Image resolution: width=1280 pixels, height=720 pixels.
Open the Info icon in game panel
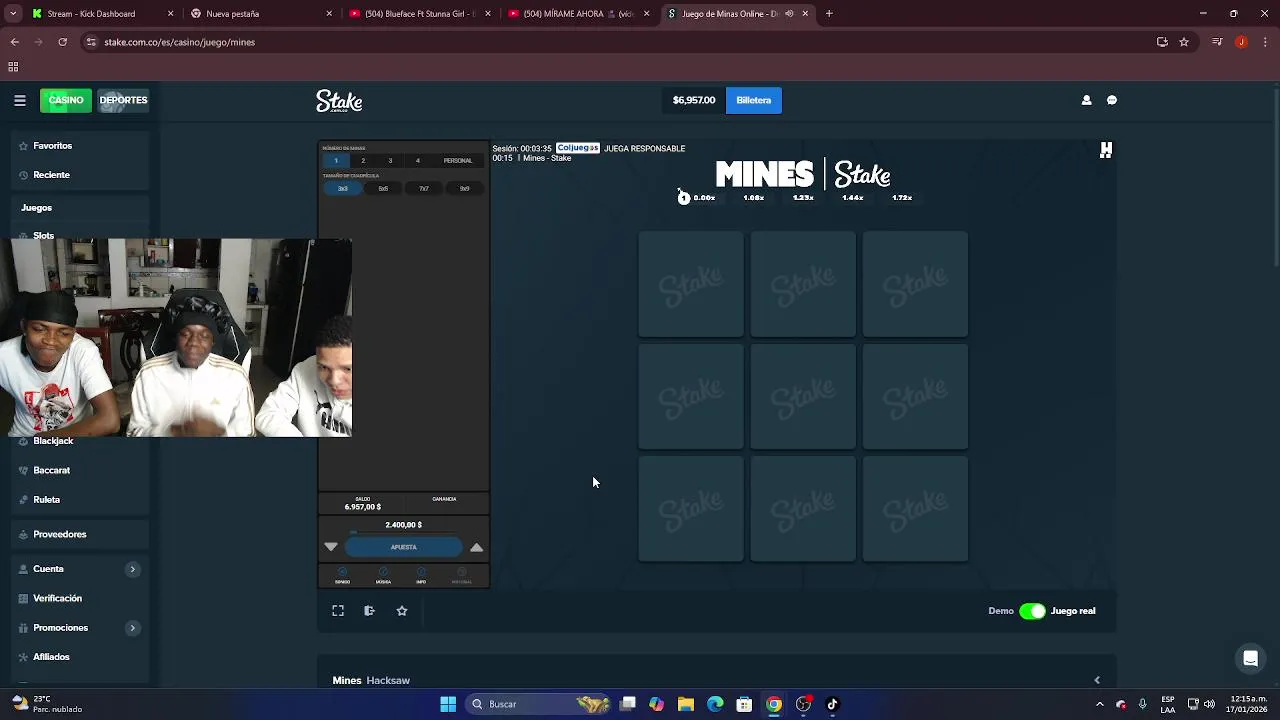[x=421, y=576]
